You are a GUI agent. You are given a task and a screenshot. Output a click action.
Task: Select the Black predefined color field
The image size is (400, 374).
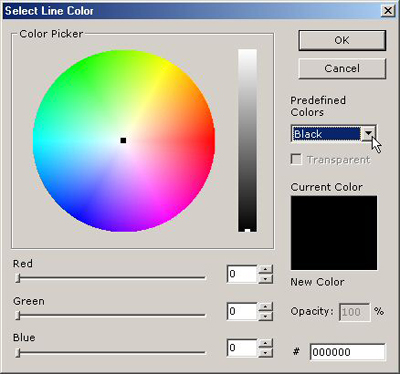coord(326,134)
